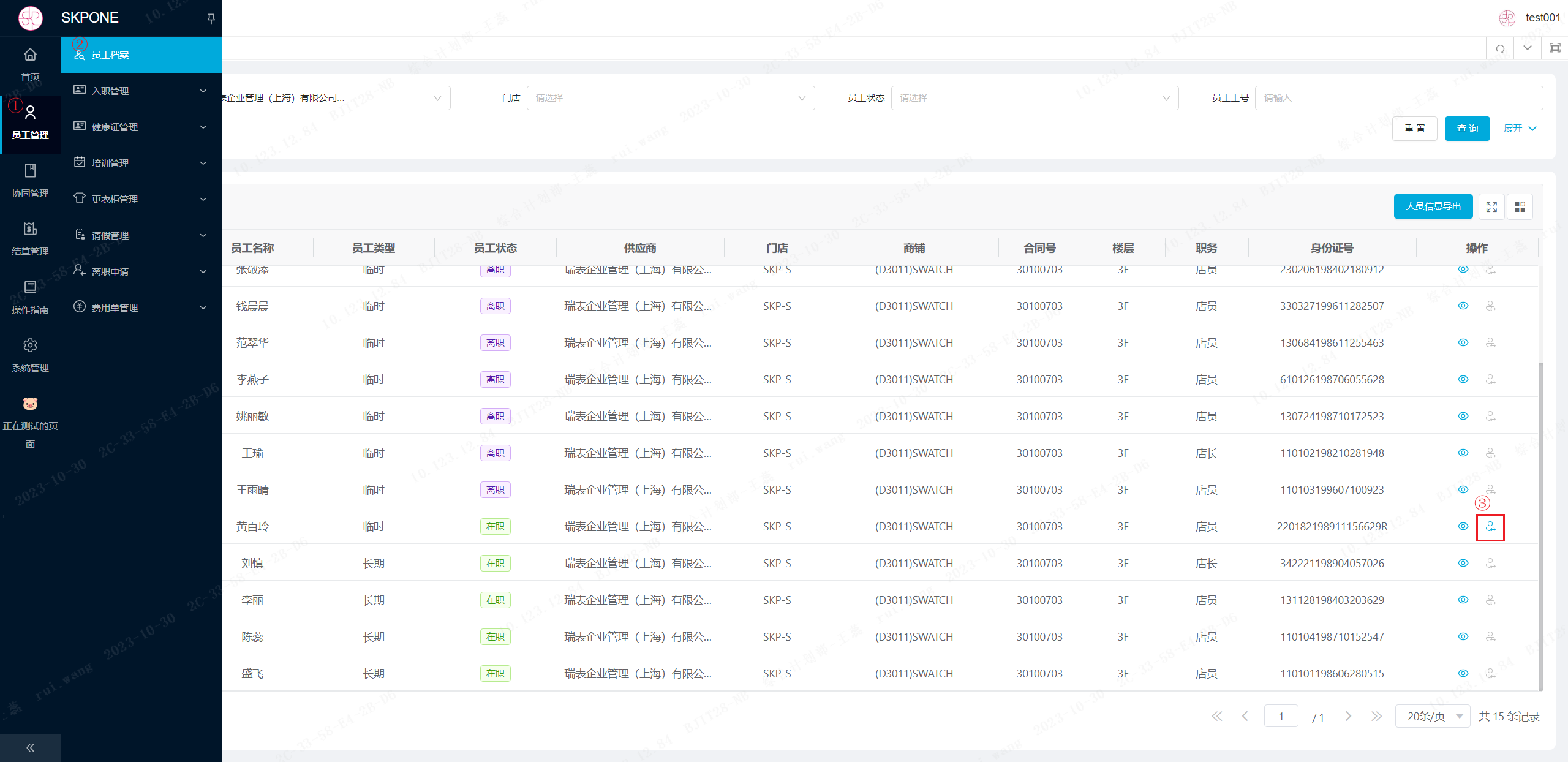Open the 费用单管理 menu item
The image size is (1568, 762).
(141, 307)
